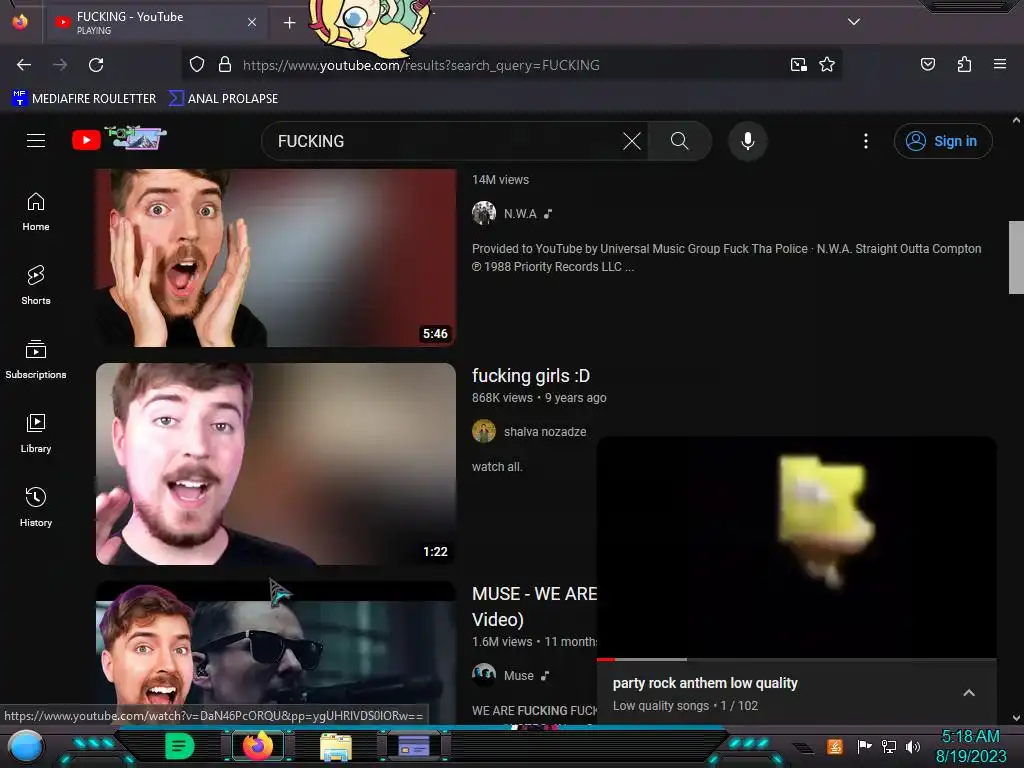Open the 5:46 video thumbnail

coord(276,258)
